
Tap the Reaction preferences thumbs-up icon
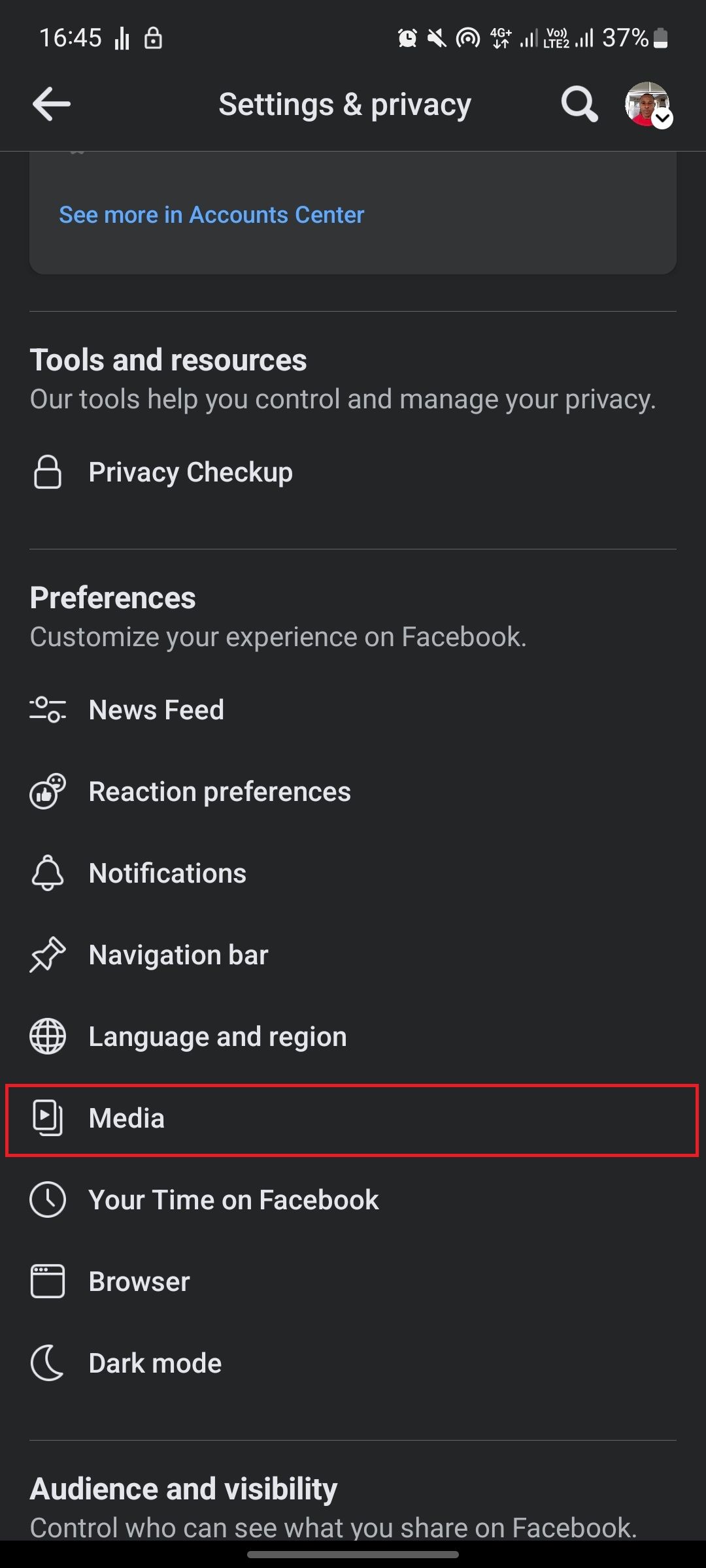[48, 792]
